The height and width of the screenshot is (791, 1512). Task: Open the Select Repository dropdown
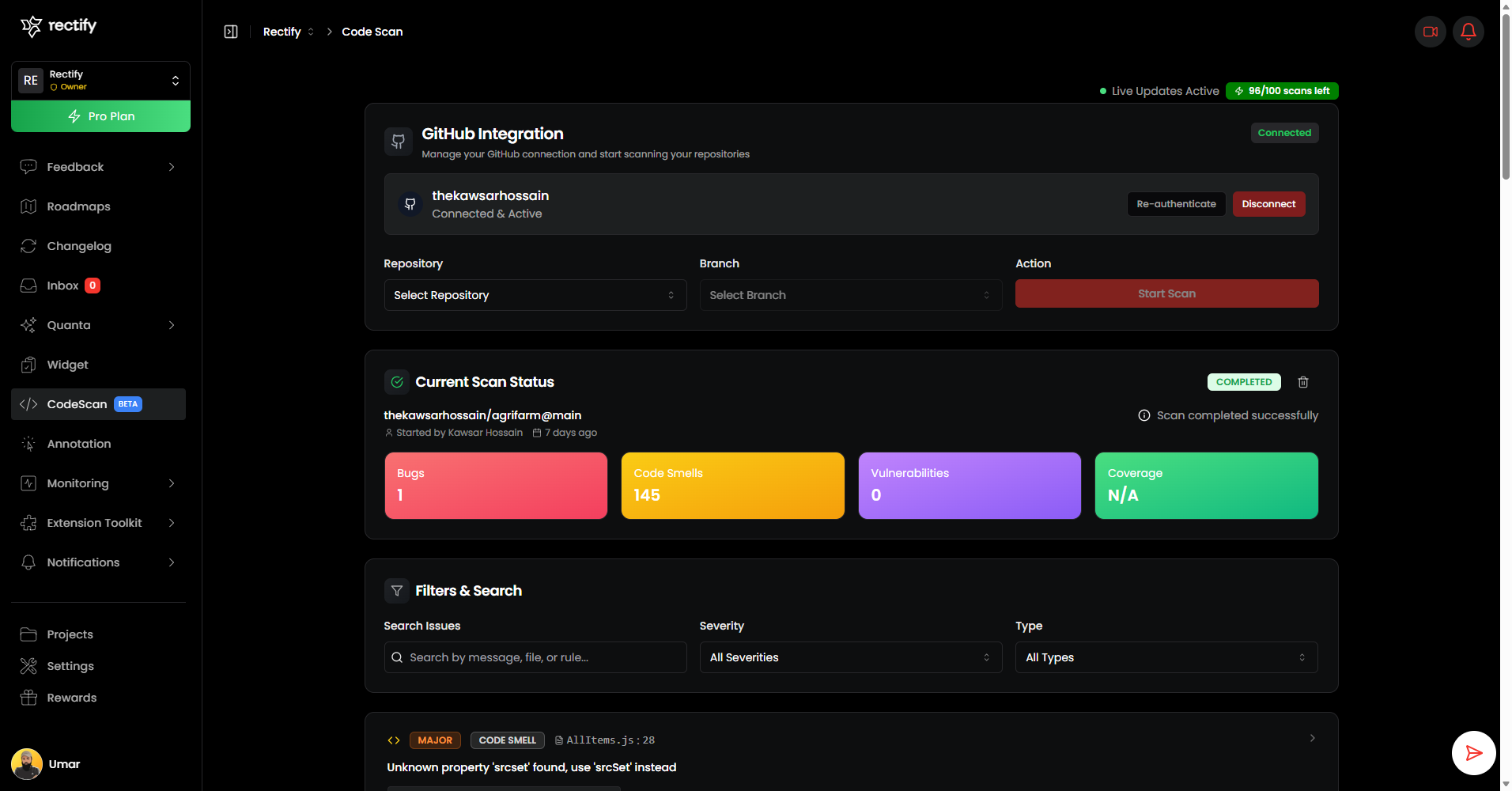pos(535,295)
